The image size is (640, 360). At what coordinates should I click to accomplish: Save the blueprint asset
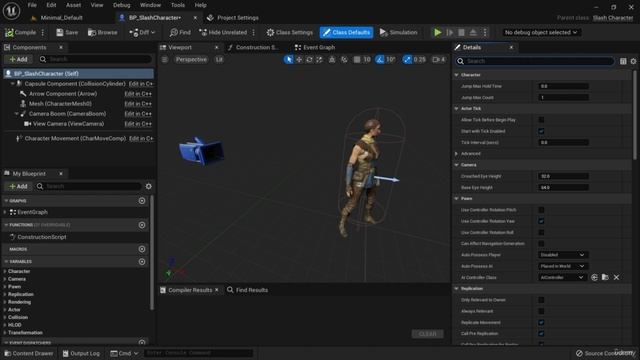67,32
